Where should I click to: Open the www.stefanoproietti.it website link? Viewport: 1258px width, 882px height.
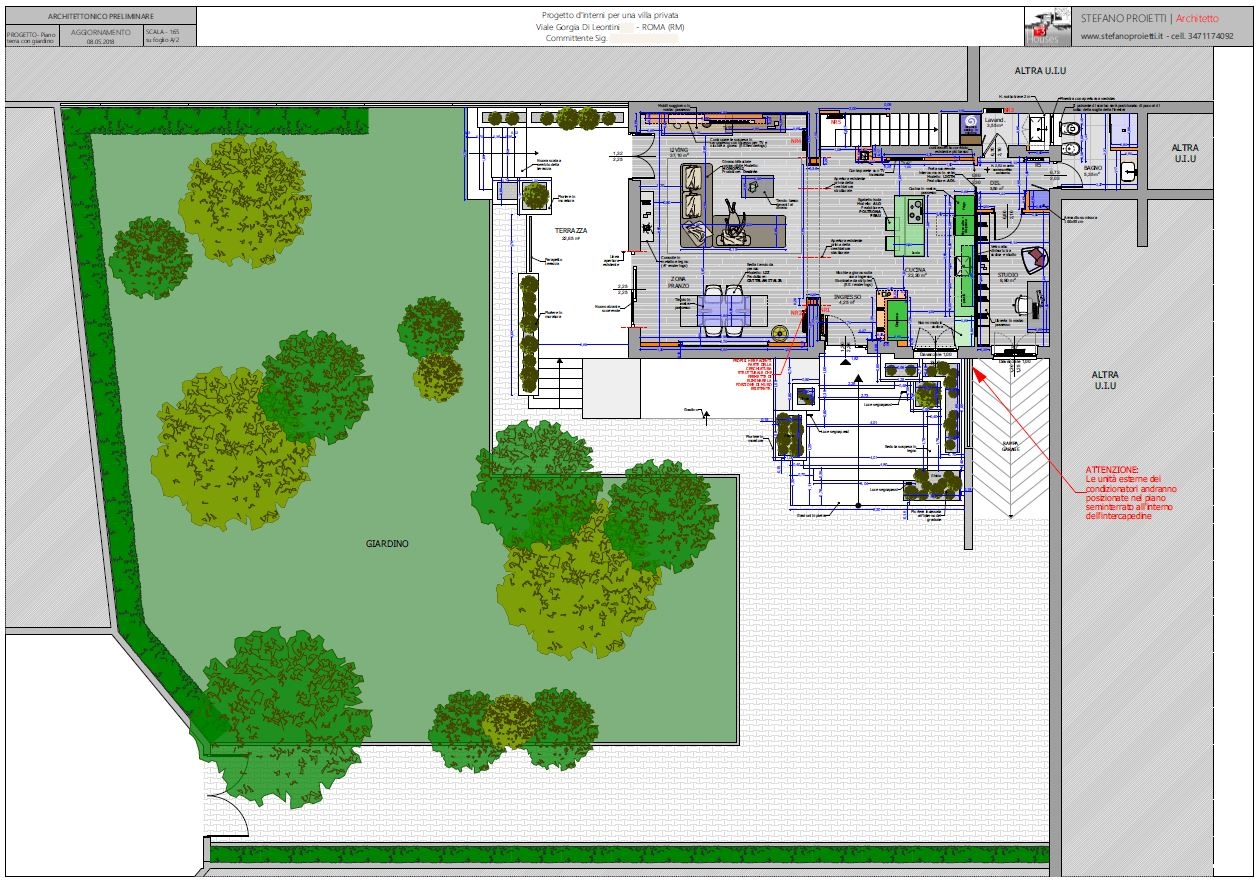click(1124, 36)
